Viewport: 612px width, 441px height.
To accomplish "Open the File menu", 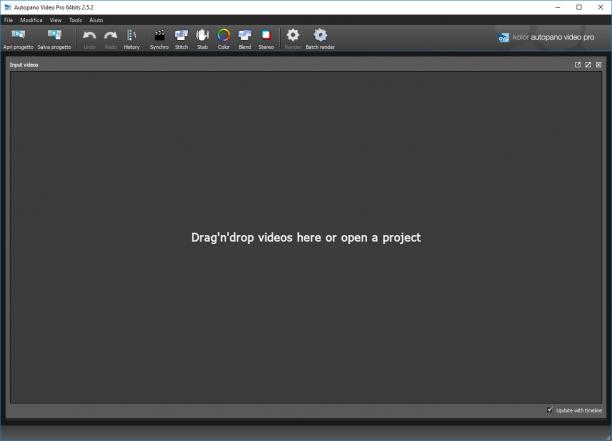I will (x=8, y=20).
